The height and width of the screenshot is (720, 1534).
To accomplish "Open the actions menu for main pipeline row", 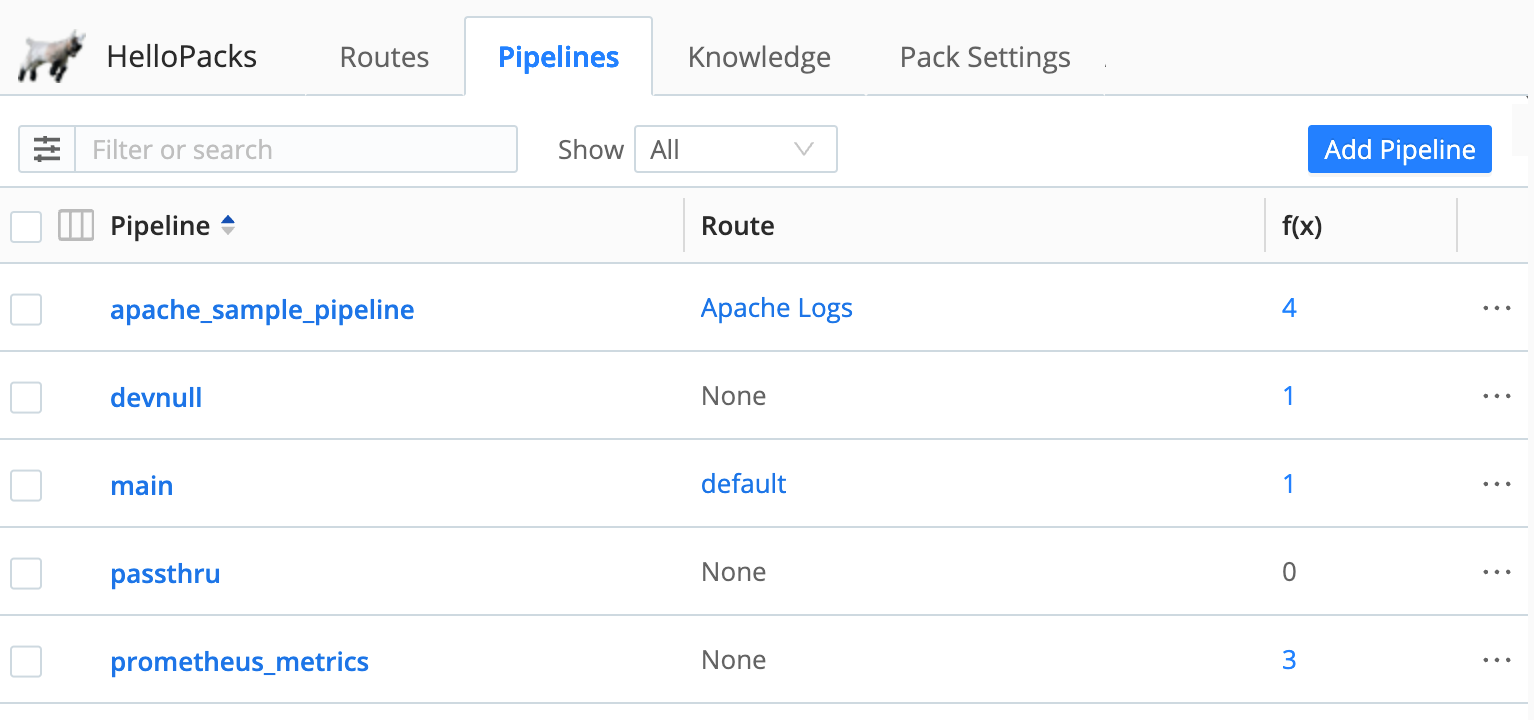I will point(1496,484).
